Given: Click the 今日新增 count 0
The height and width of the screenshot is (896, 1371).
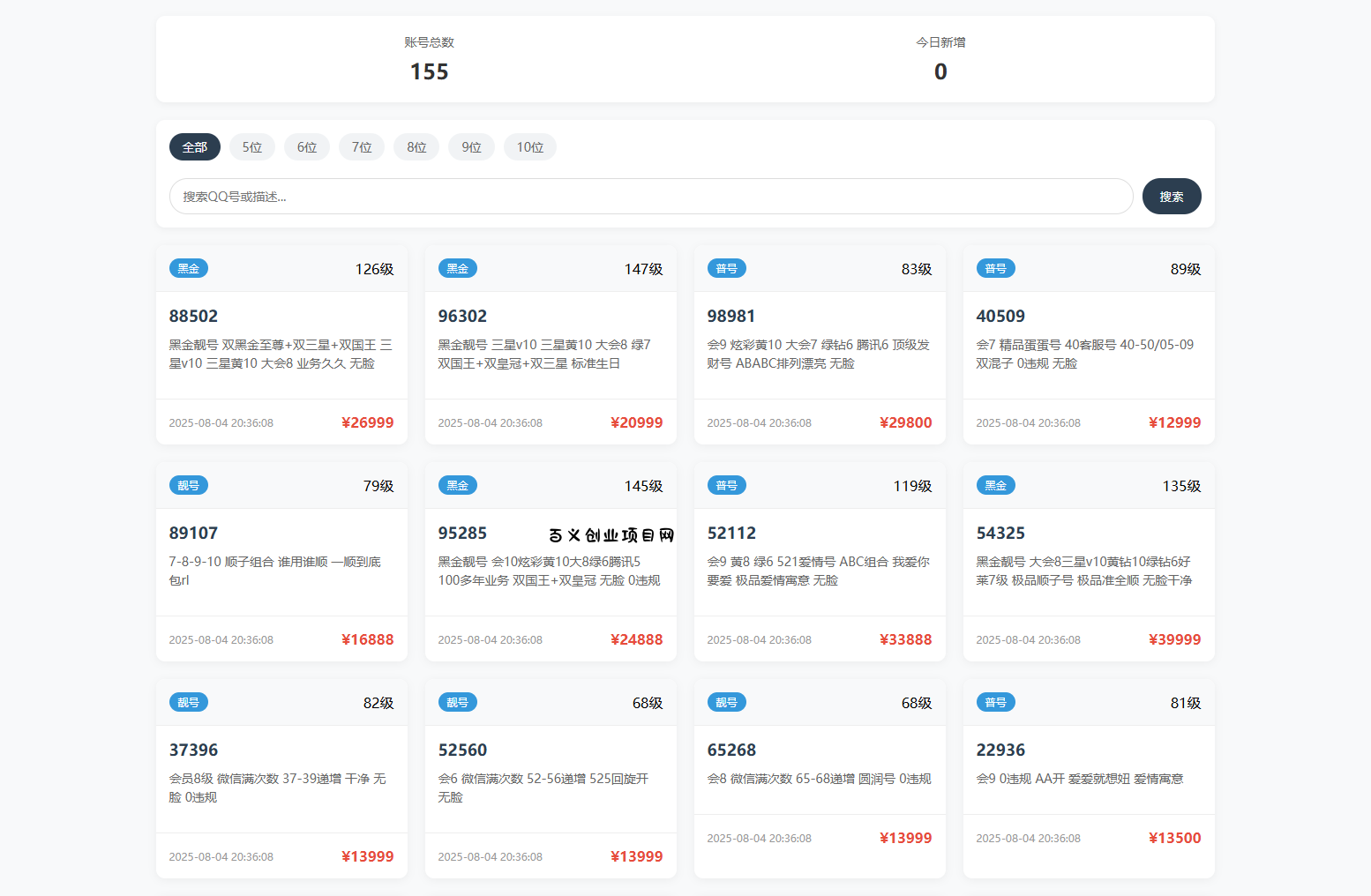Looking at the screenshot, I should [941, 71].
